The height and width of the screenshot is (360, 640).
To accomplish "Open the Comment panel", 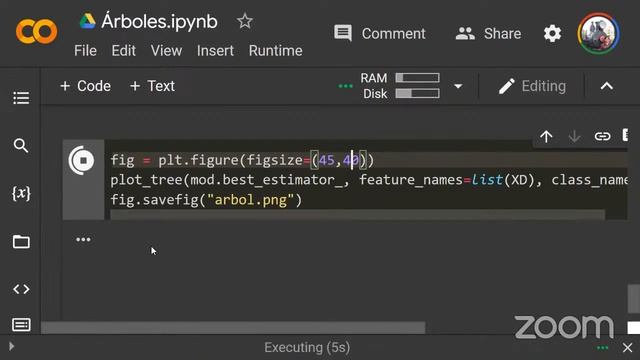I will (x=380, y=33).
